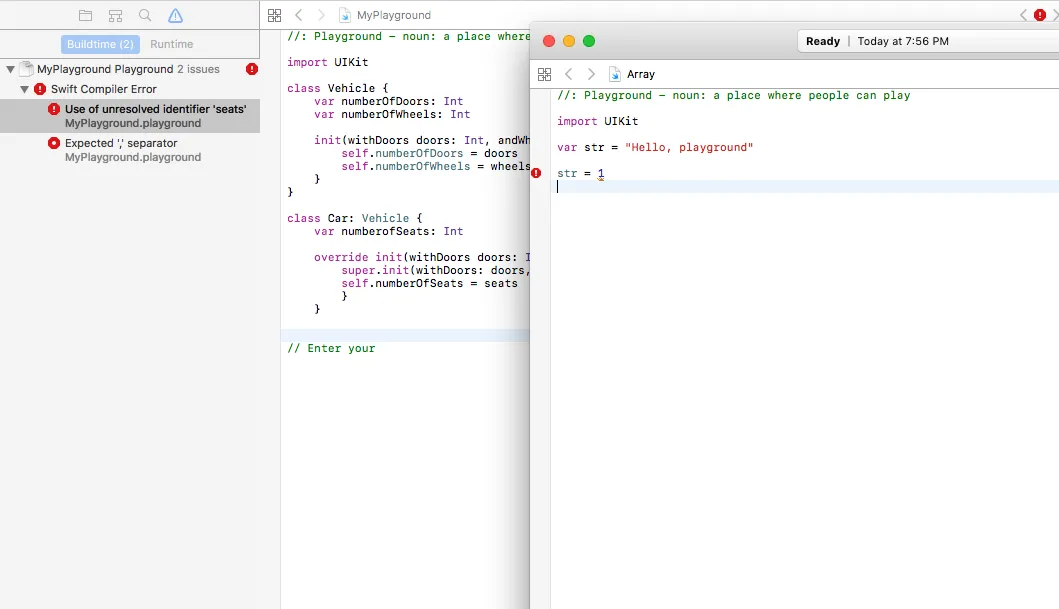
Task: Switch to the Buildtime (2) tab
Action: pyautogui.click(x=100, y=44)
